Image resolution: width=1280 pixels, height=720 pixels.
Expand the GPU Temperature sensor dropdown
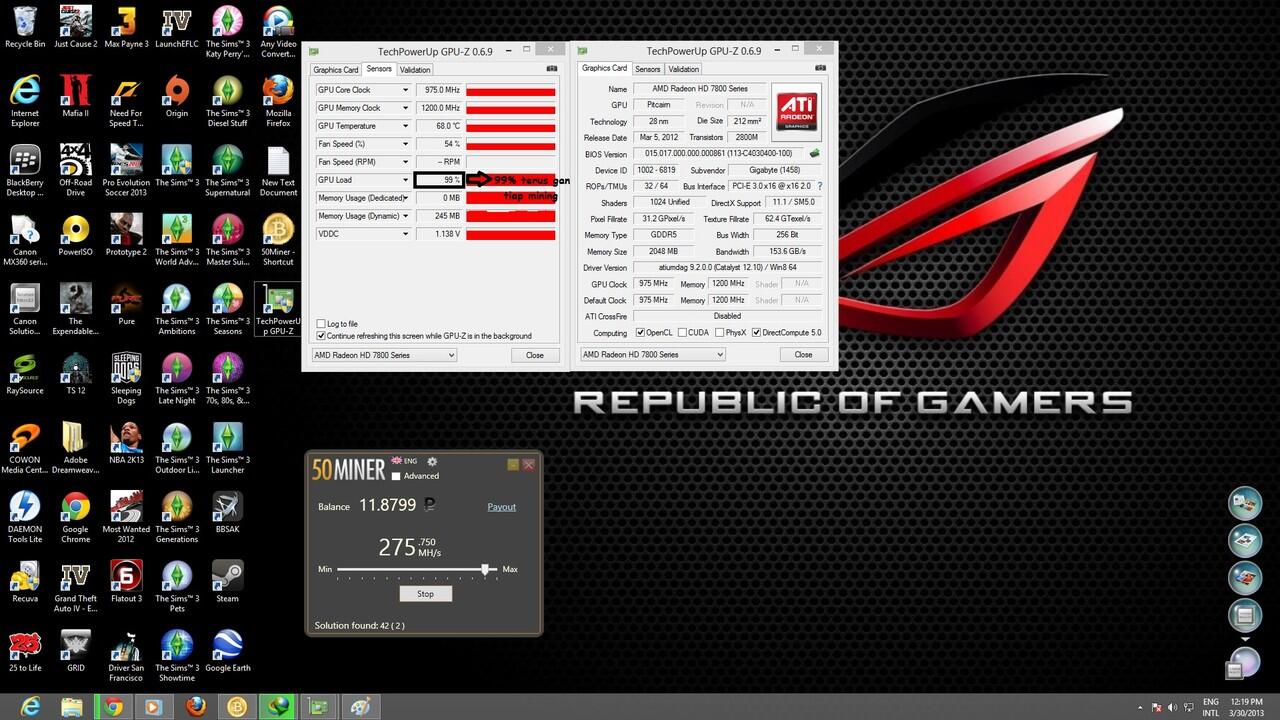click(x=405, y=126)
